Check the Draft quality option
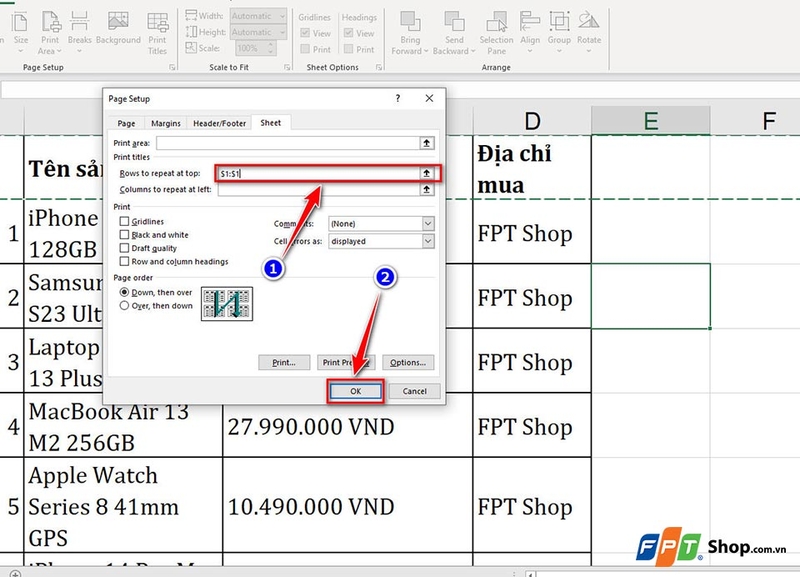This screenshot has height=577, width=800. point(124,247)
